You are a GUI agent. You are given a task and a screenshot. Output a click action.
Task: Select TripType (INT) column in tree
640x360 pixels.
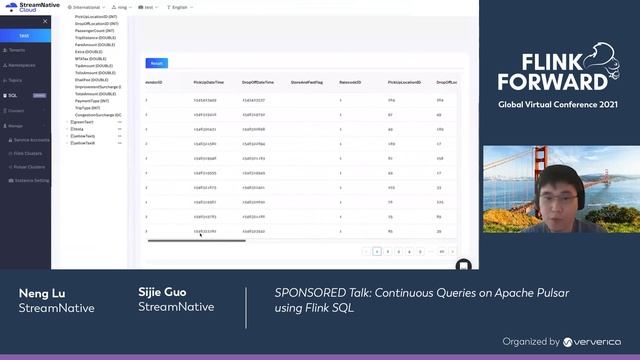(87, 108)
